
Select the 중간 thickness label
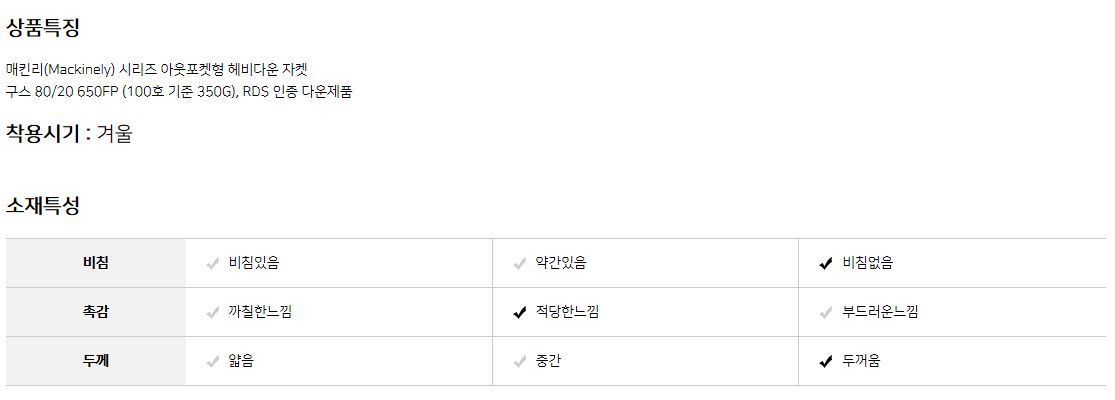[548, 361]
